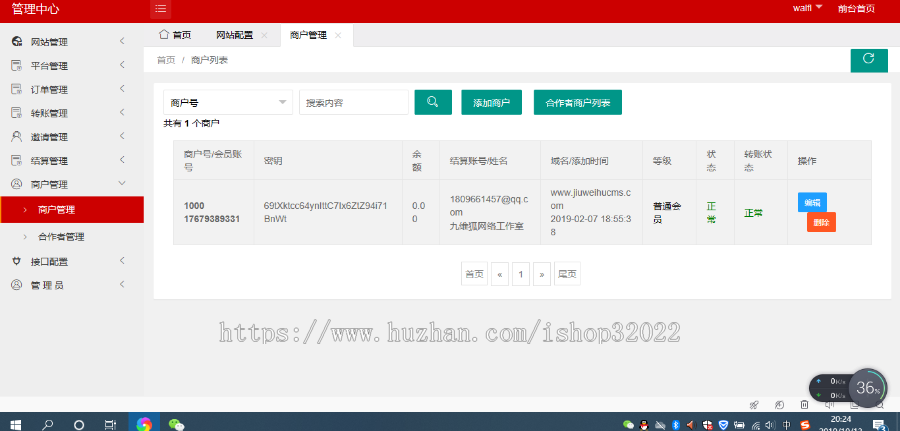Click the green search magnifier button
900x431 pixels.
[433, 102]
